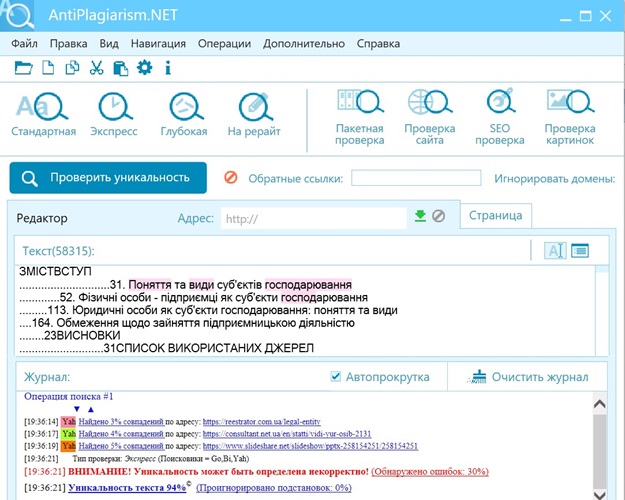This screenshot has height=500, width=625.
Task: Click 'СПИСОК ВИКОРИСТАНИХ ДЖЕРЕЛ' in editor
Action: 215,348
